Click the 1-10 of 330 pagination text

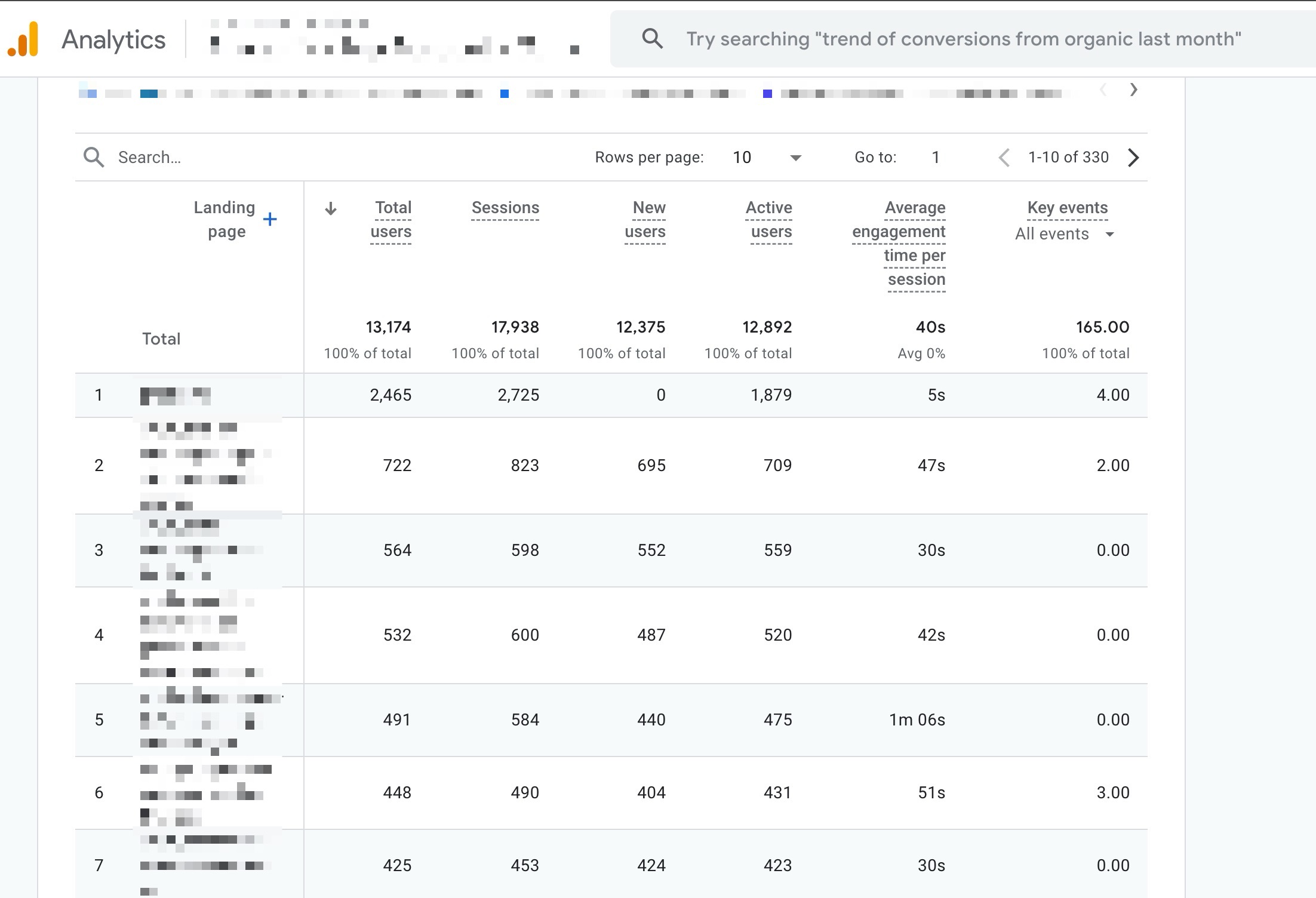point(1068,158)
